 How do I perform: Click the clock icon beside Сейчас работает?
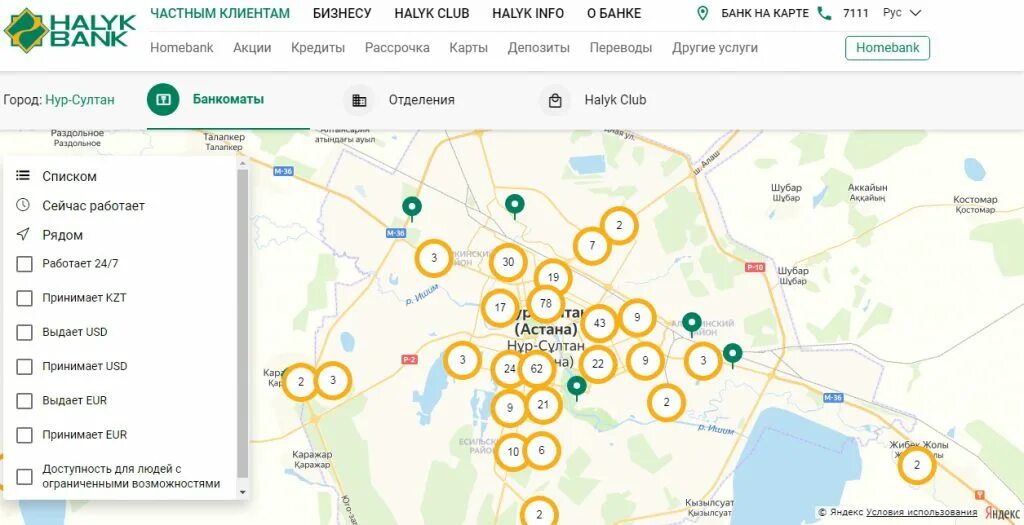coord(24,205)
